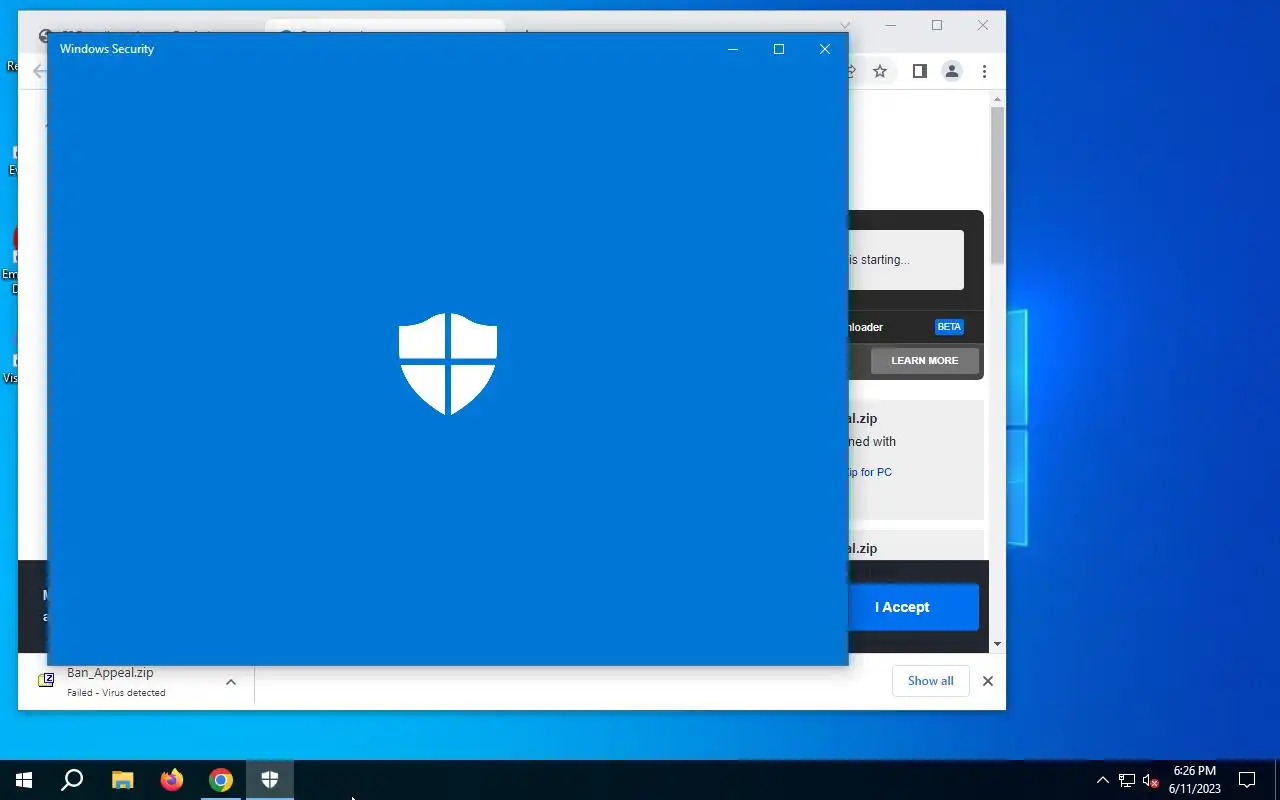Show hidden system tray icons
1280x800 pixels.
[1103, 780]
